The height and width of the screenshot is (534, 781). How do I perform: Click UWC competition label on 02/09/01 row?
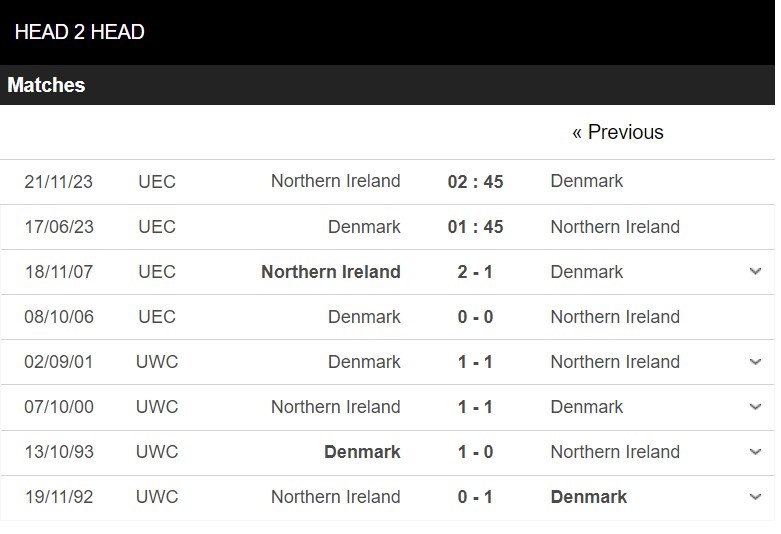tap(157, 362)
